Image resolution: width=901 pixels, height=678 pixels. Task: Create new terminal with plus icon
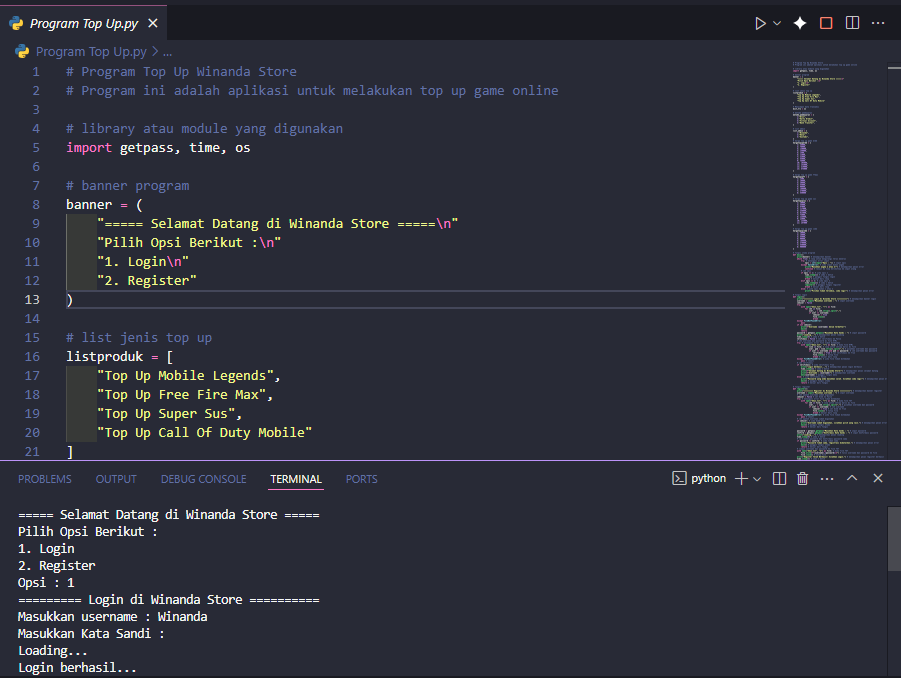741,479
